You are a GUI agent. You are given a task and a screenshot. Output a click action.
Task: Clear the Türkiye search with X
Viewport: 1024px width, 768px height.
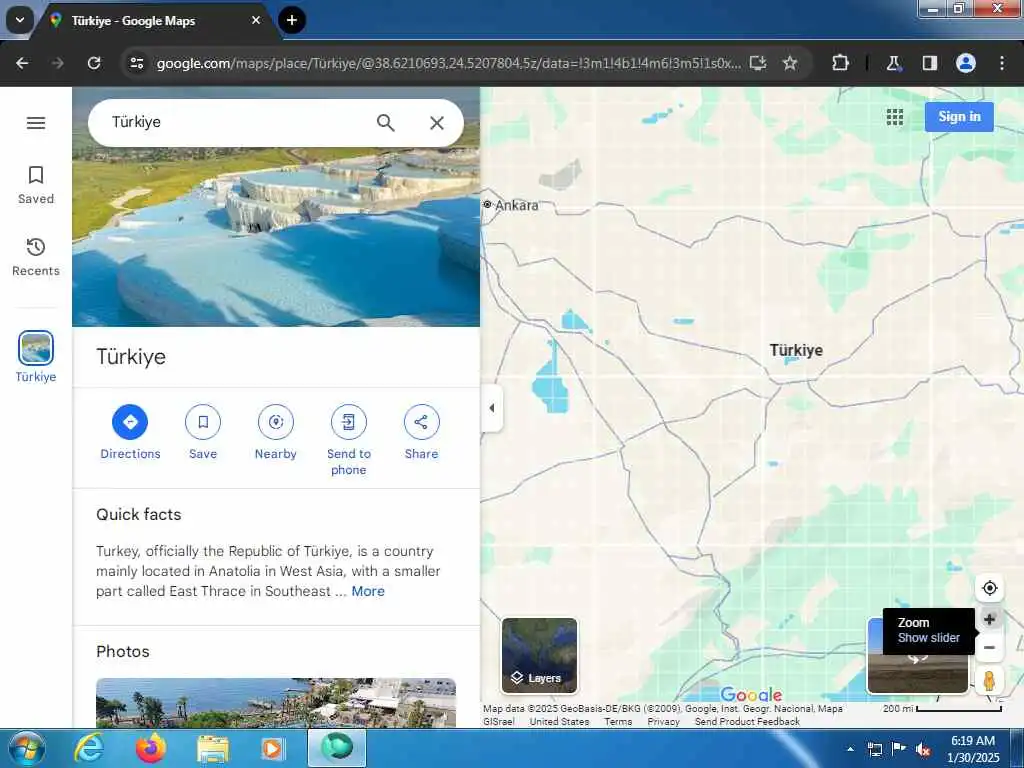[437, 122]
